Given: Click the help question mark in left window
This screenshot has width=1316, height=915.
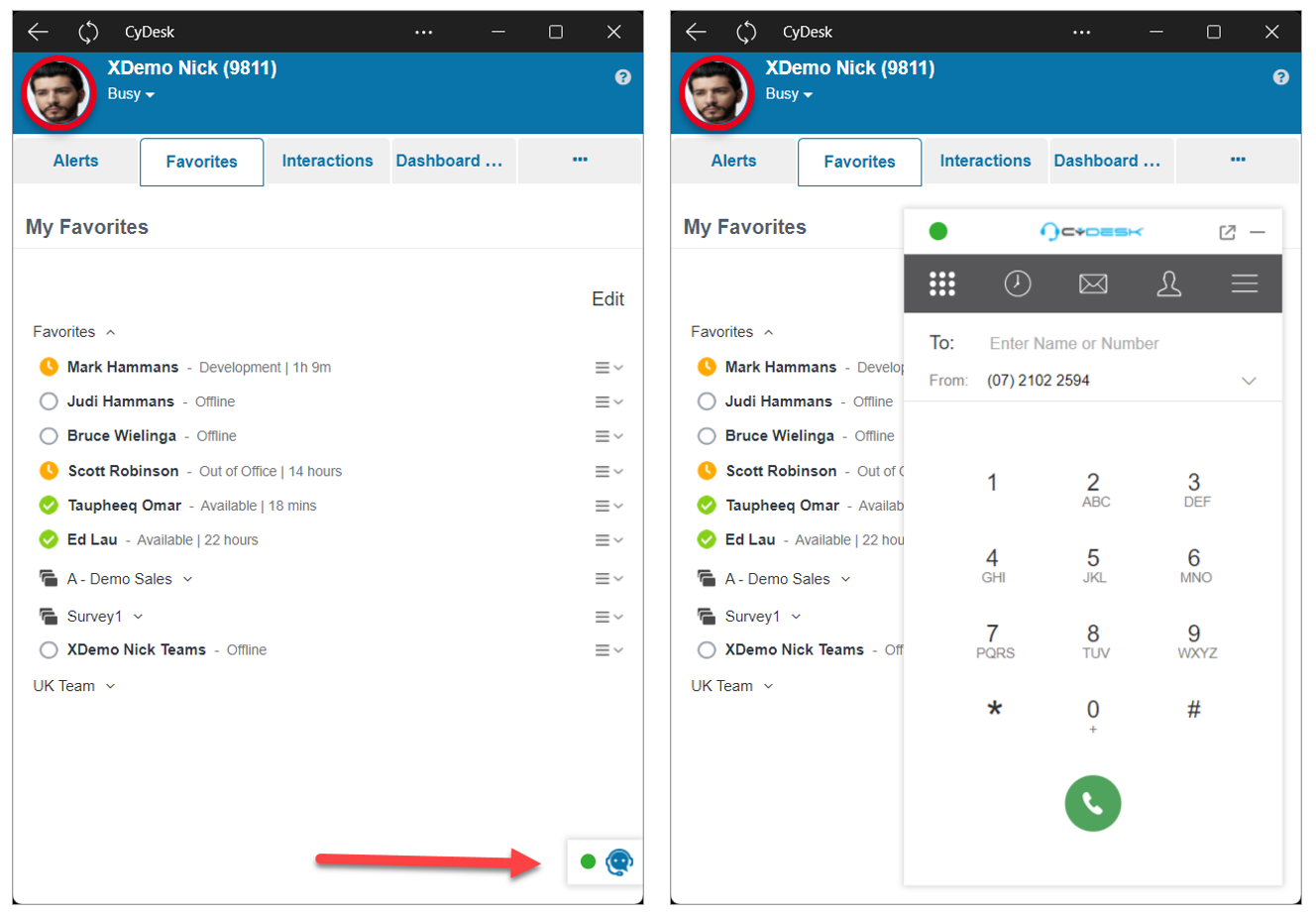Looking at the screenshot, I should coord(623,77).
